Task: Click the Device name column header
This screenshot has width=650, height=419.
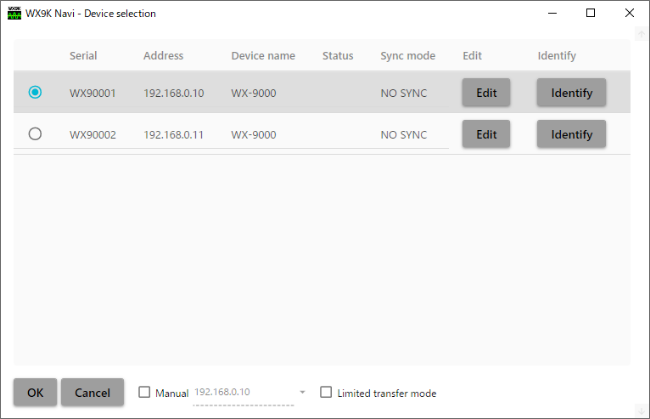Action: tap(263, 56)
